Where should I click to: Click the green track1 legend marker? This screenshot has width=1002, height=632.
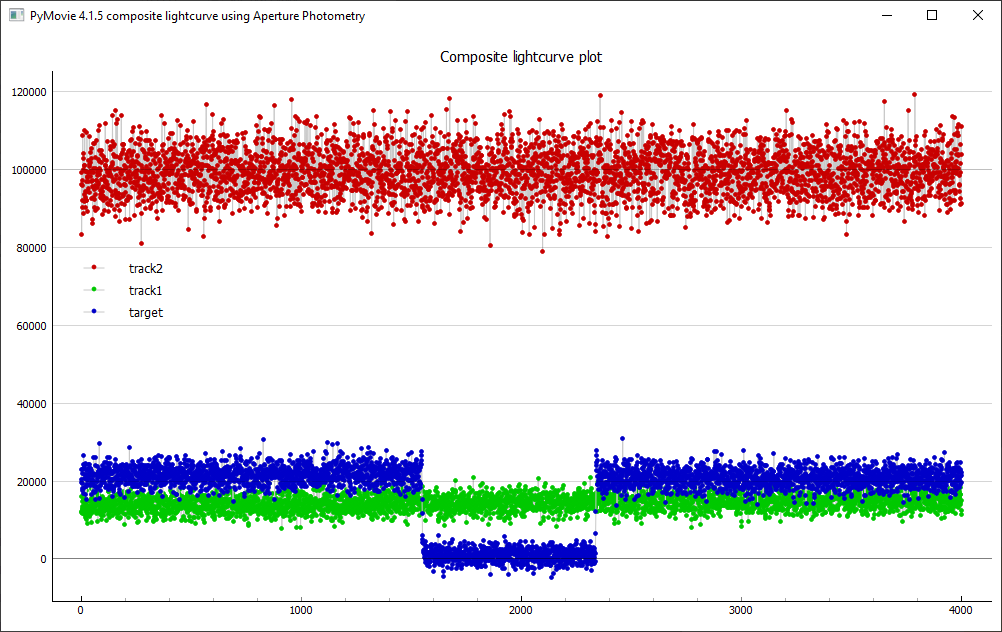tap(94, 290)
